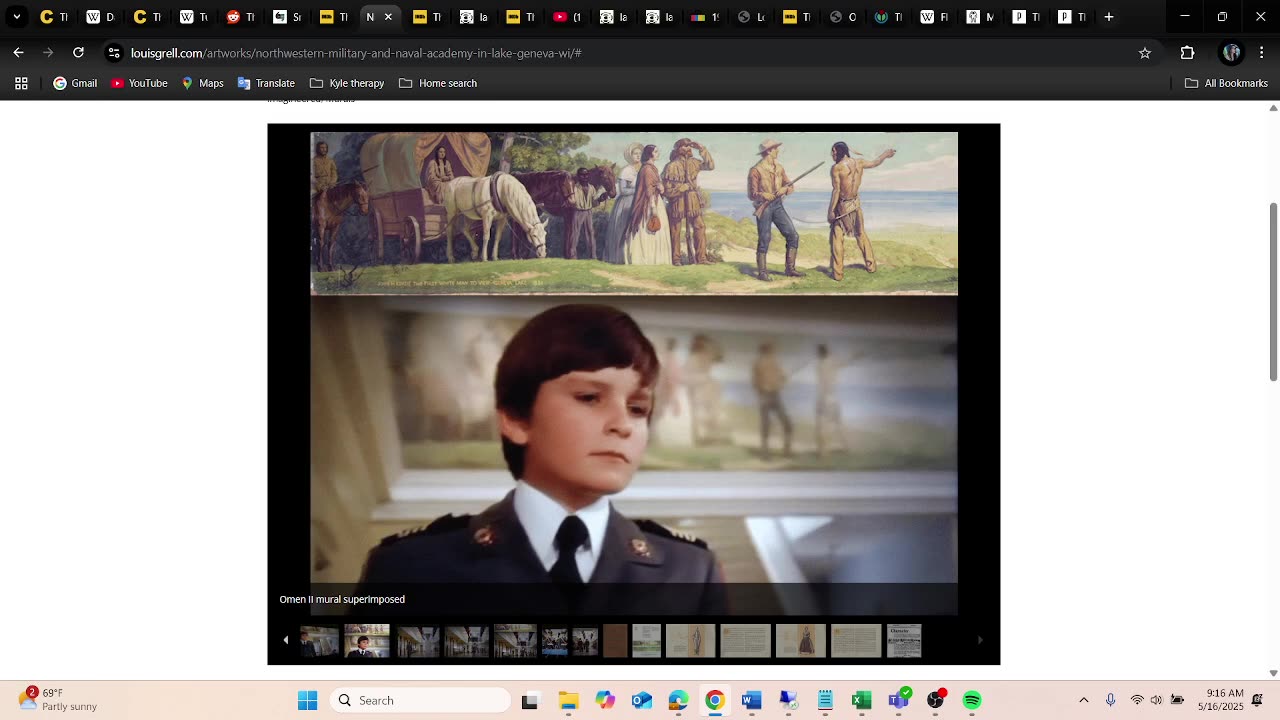Open Spotify from the taskbar
The image size is (1280, 720).
972,700
